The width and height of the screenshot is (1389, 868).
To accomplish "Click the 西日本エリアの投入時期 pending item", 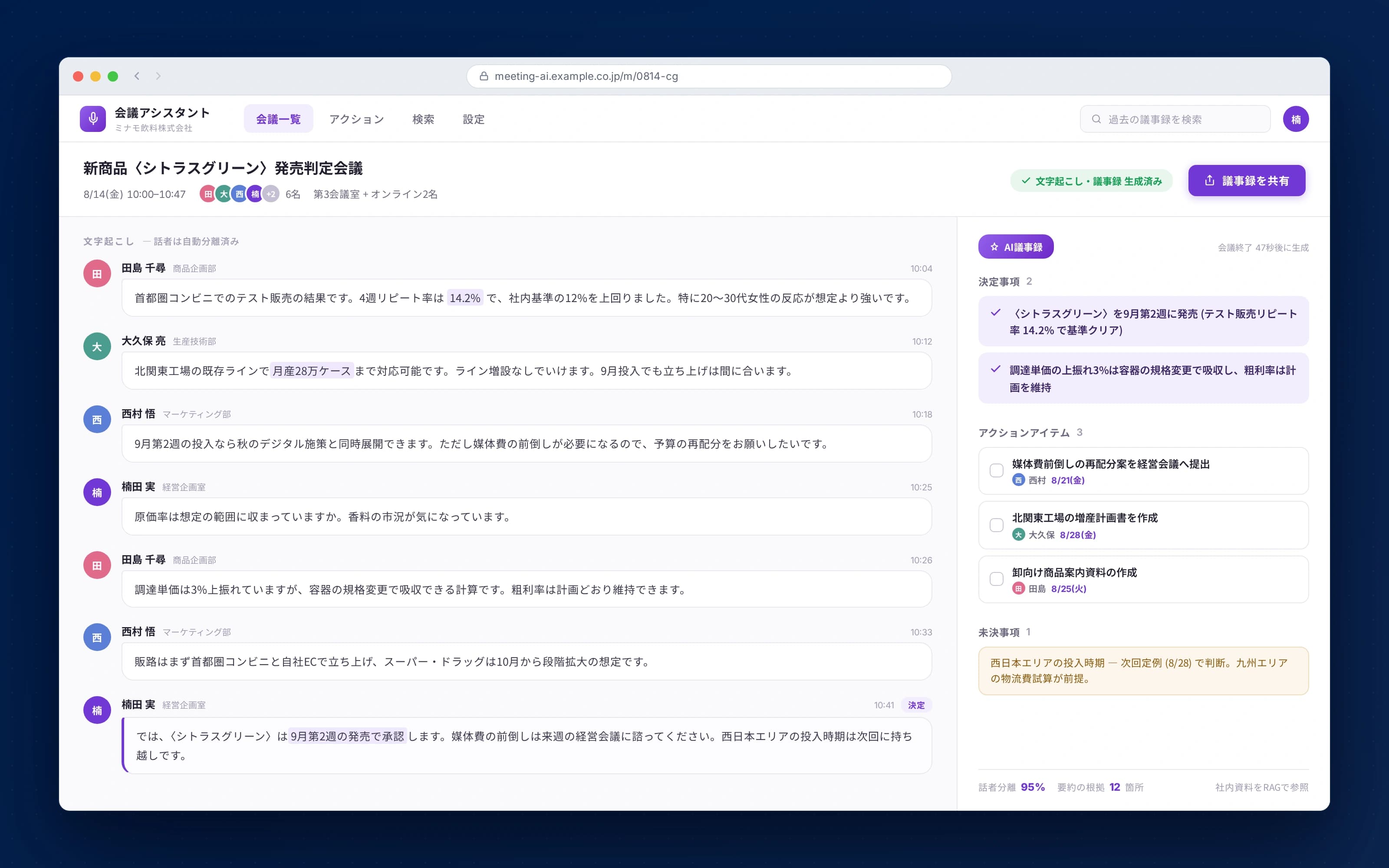I will pyautogui.click(x=1143, y=671).
